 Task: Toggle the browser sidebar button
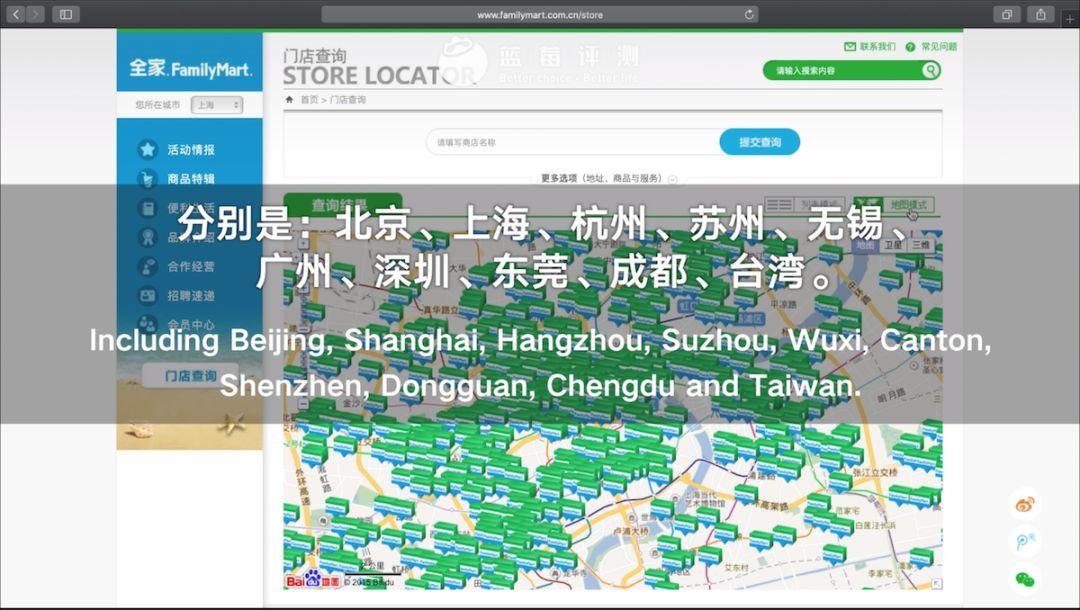point(66,14)
